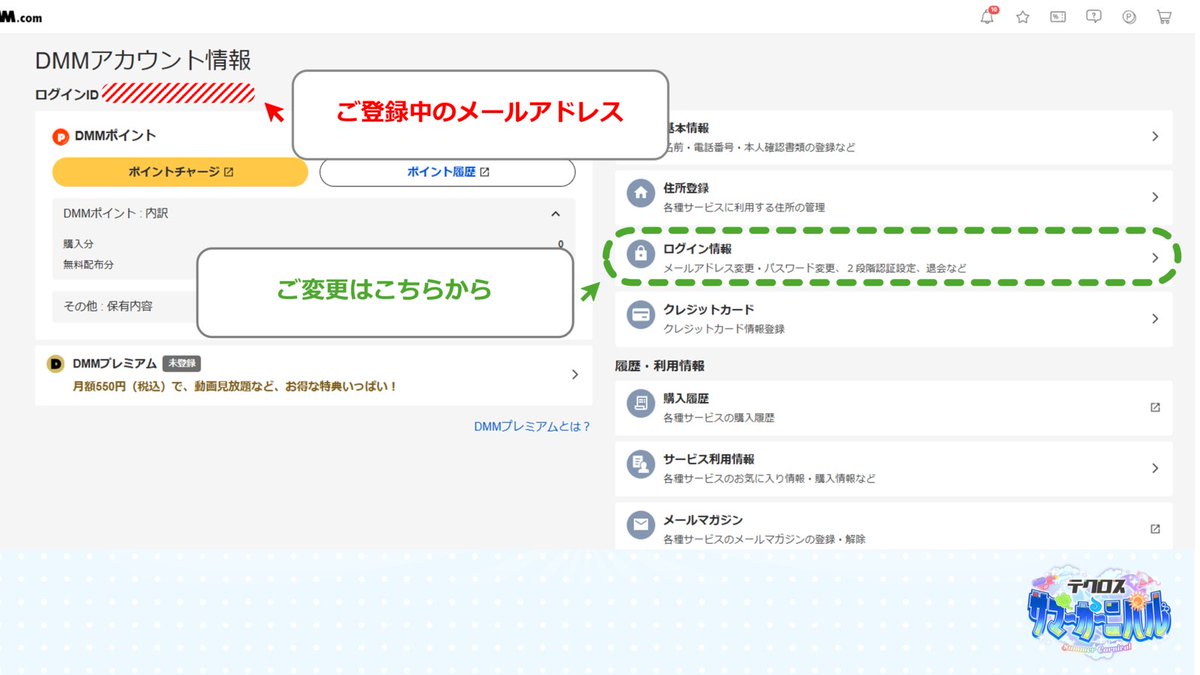
Task: Click the DMMアカウント情報 heading
Action: tap(143, 60)
